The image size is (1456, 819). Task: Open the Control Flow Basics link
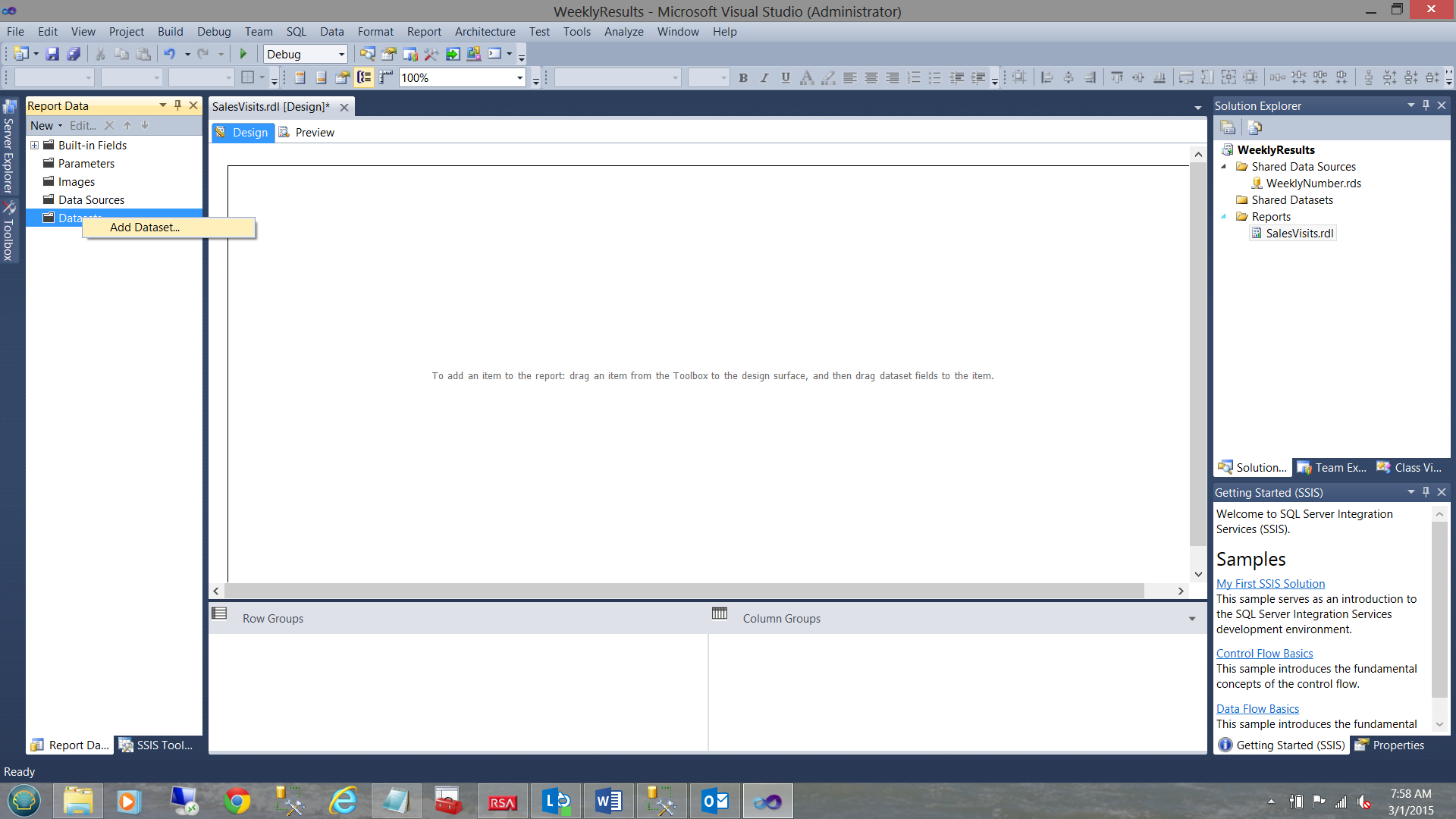tap(1264, 654)
